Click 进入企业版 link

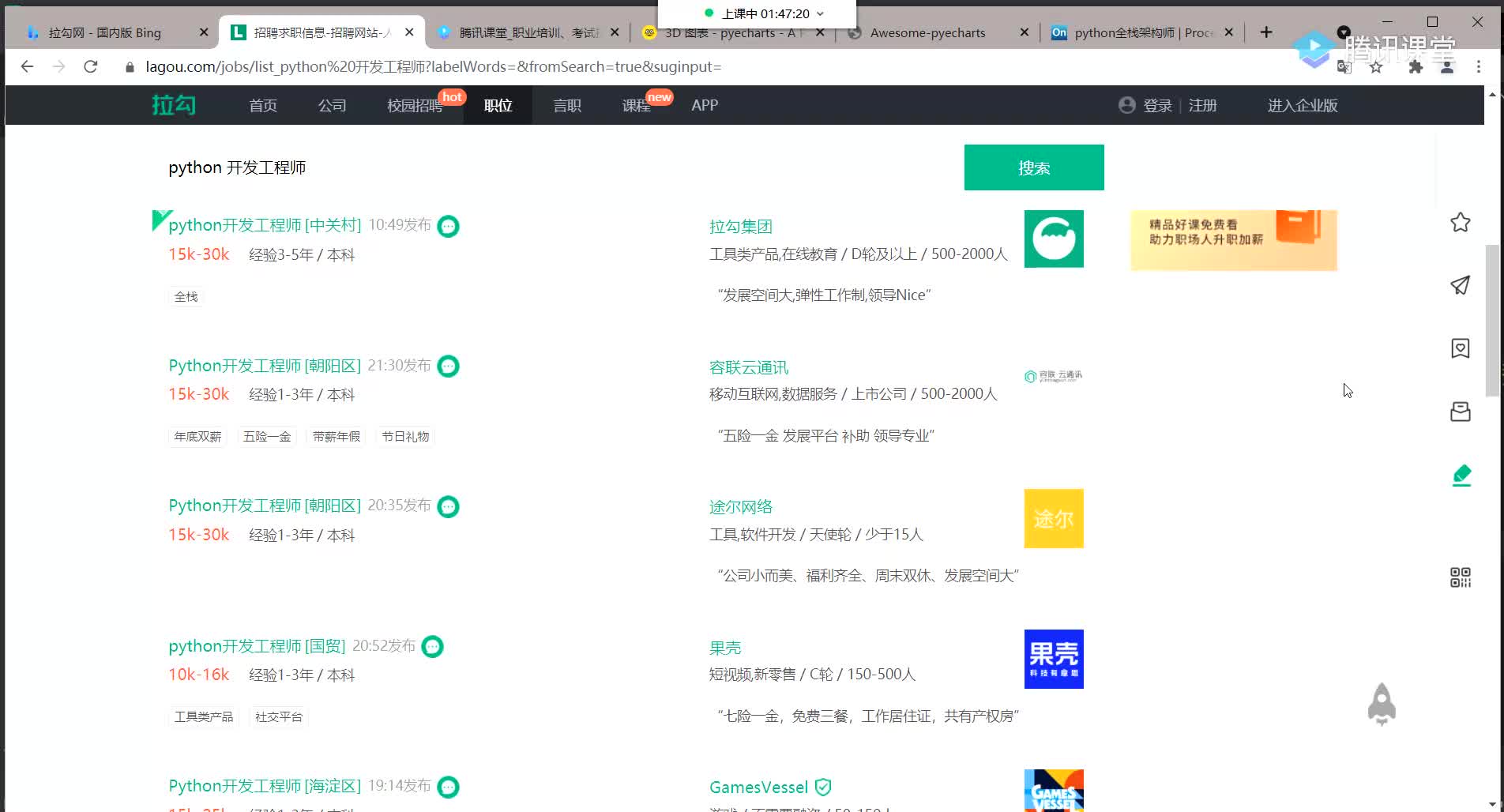click(1303, 106)
